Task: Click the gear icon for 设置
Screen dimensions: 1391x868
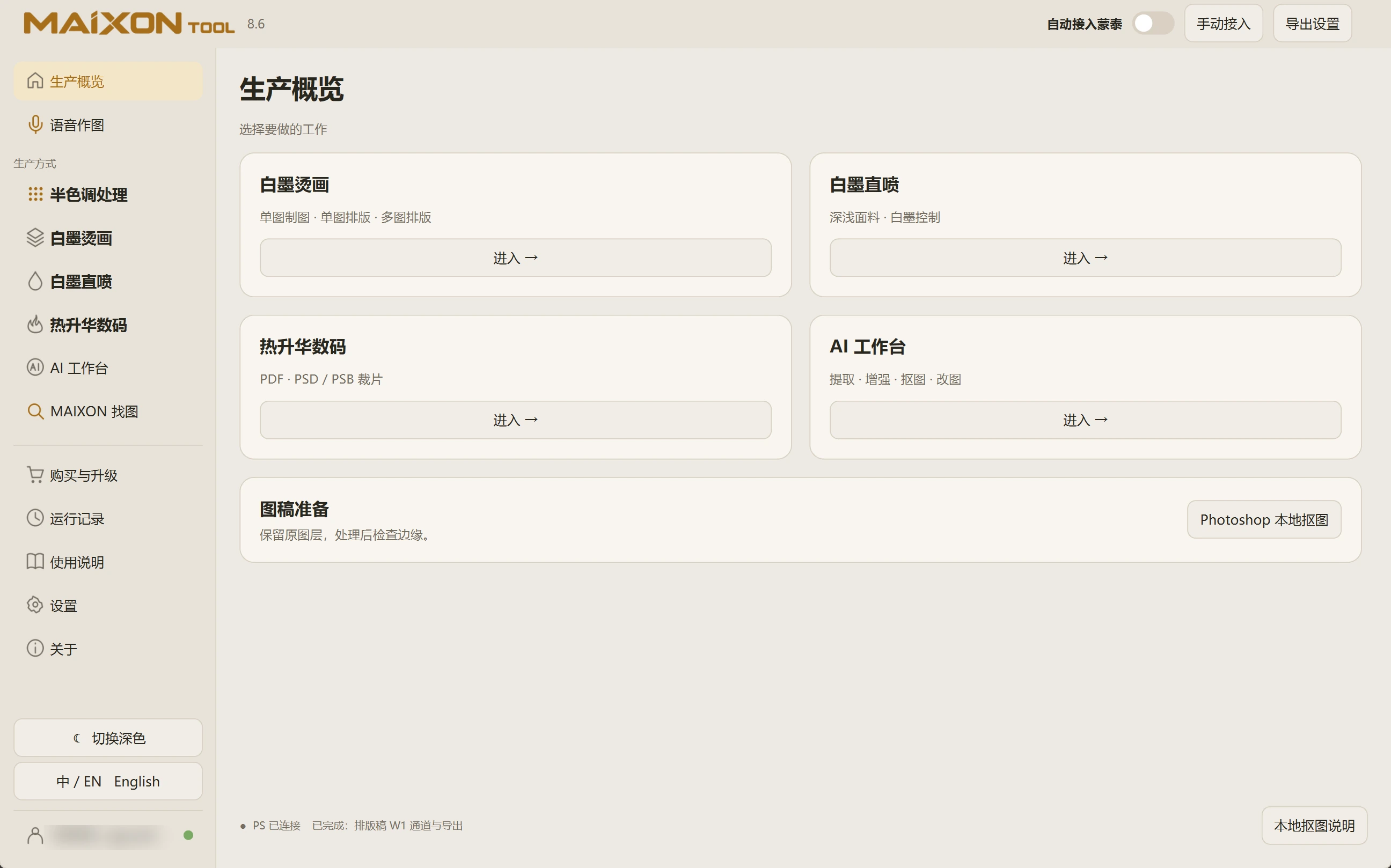Action: [35, 605]
